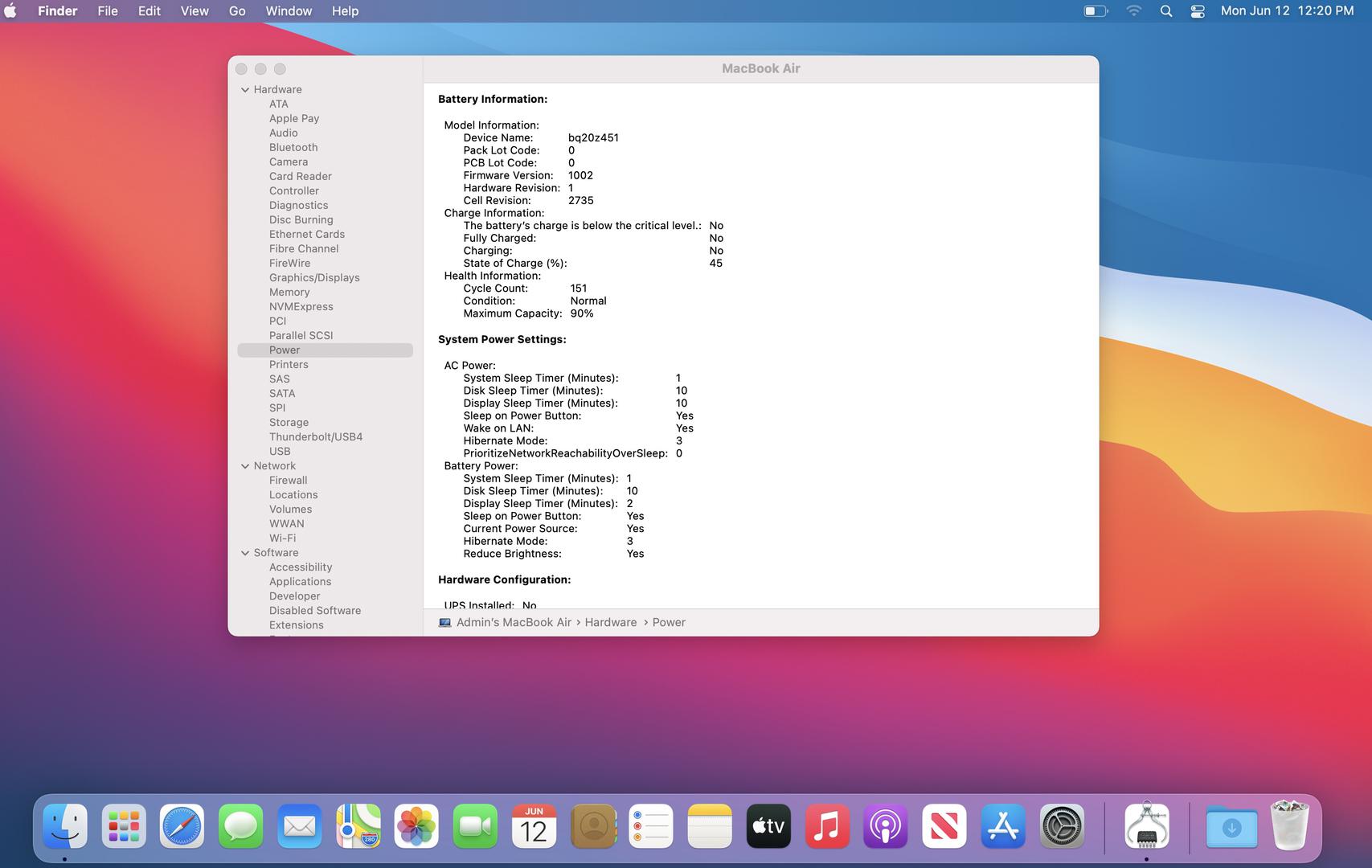The height and width of the screenshot is (868, 1372).
Task: Select NVMExpress in the sidebar
Action: click(x=301, y=307)
